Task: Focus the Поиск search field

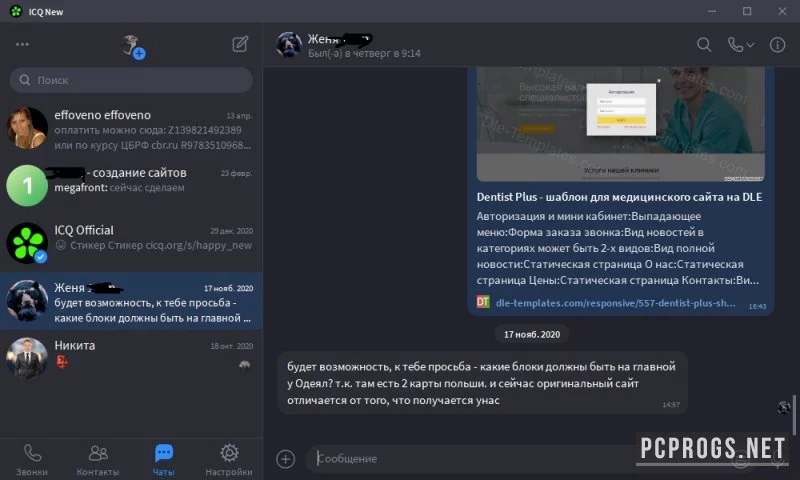Action: click(131, 80)
